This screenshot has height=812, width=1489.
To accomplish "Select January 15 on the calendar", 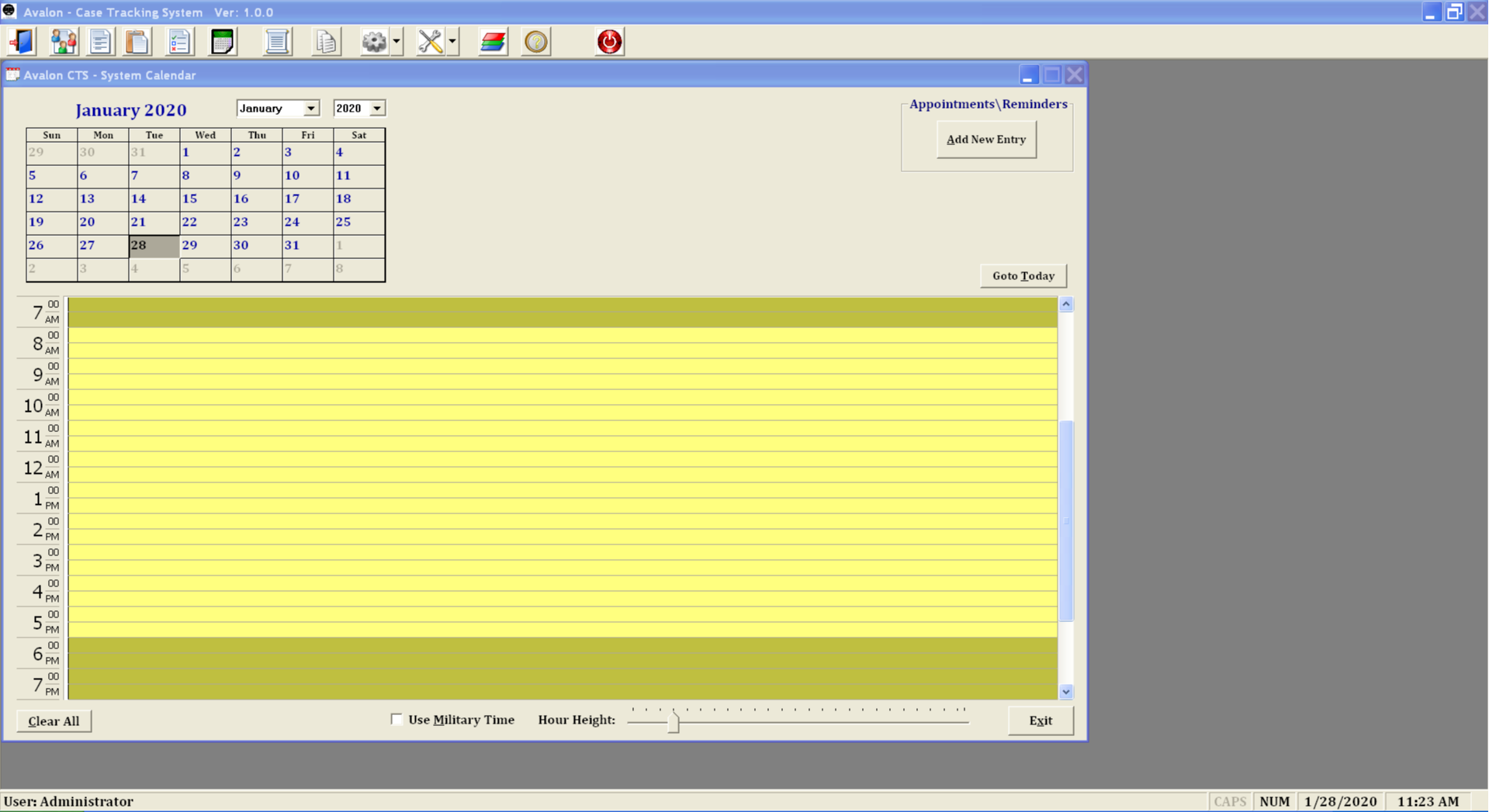I will pos(205,199).
